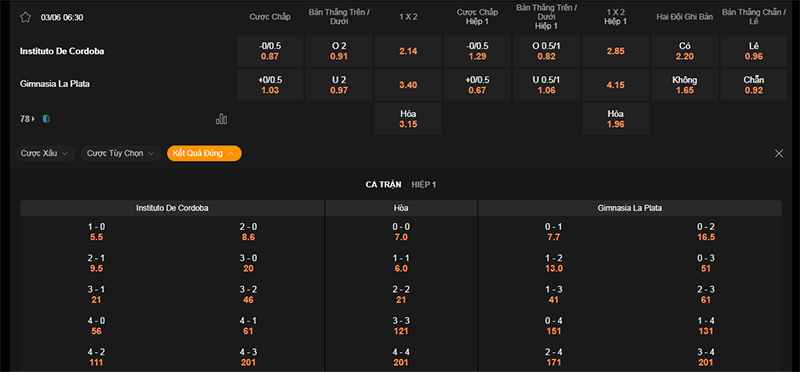This screenshot has height=372, width=800.
Task: Select even goals Chẵn at 0.92
Action: (754, 85)
